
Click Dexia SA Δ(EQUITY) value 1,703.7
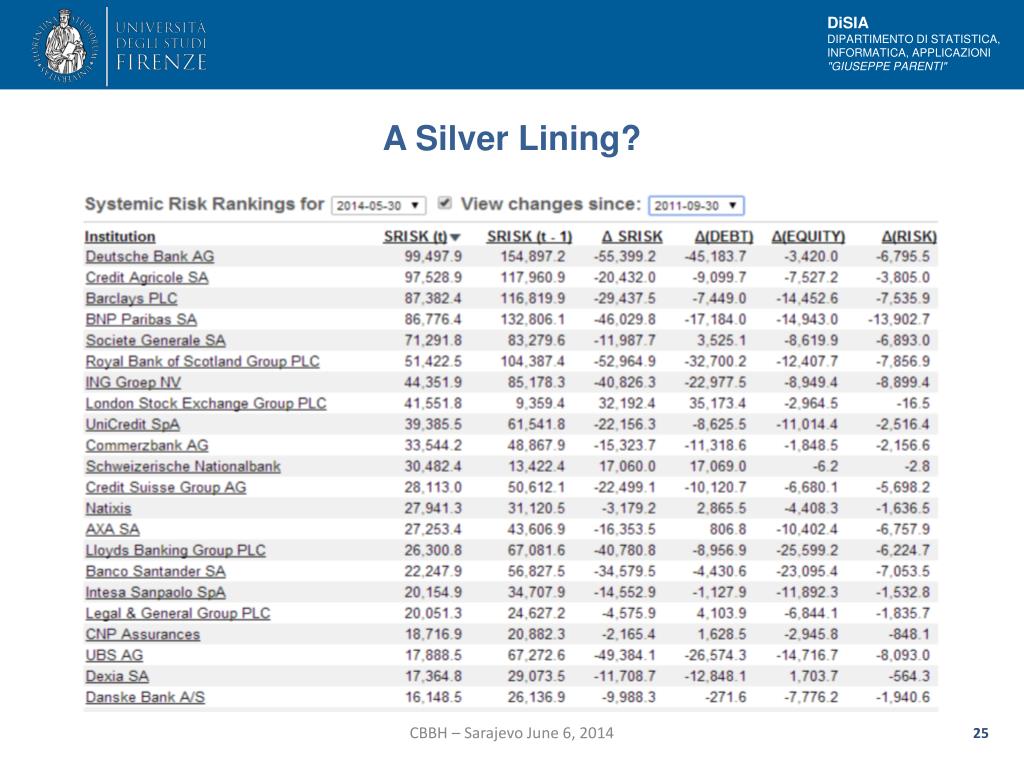click(x=814, y=676)
